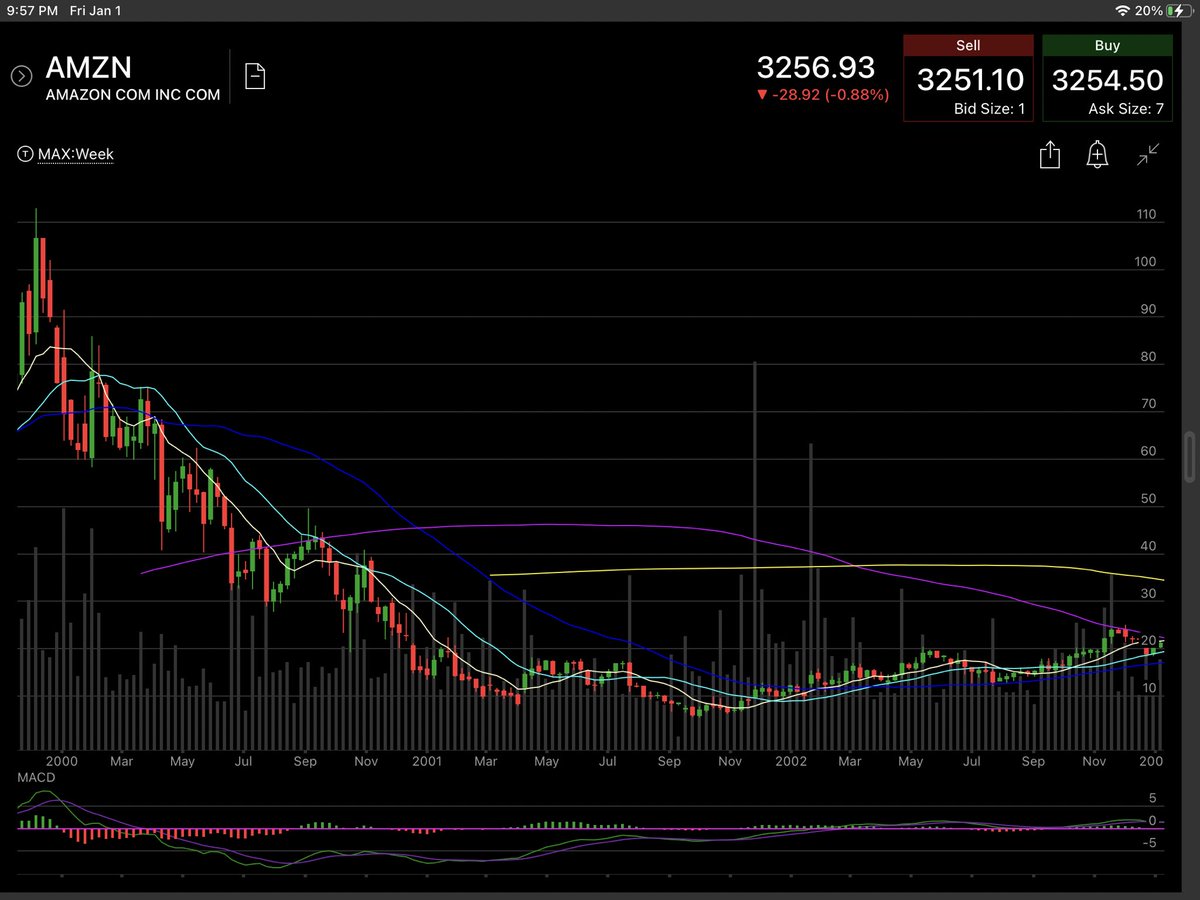The image size is (1200, 900).
Task: Open the MAX:Week timeframe selector
Action: pyautogui.click(x=77, y=154)
